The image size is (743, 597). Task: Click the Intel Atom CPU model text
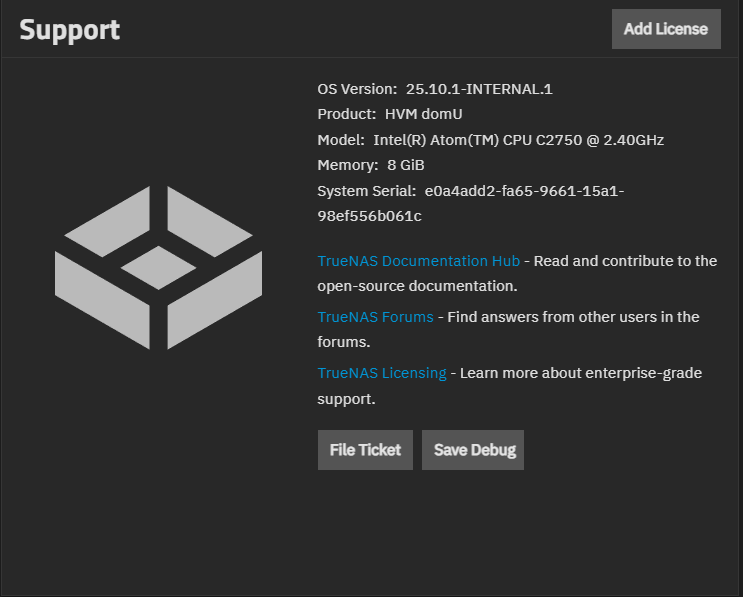pos(518,140)
